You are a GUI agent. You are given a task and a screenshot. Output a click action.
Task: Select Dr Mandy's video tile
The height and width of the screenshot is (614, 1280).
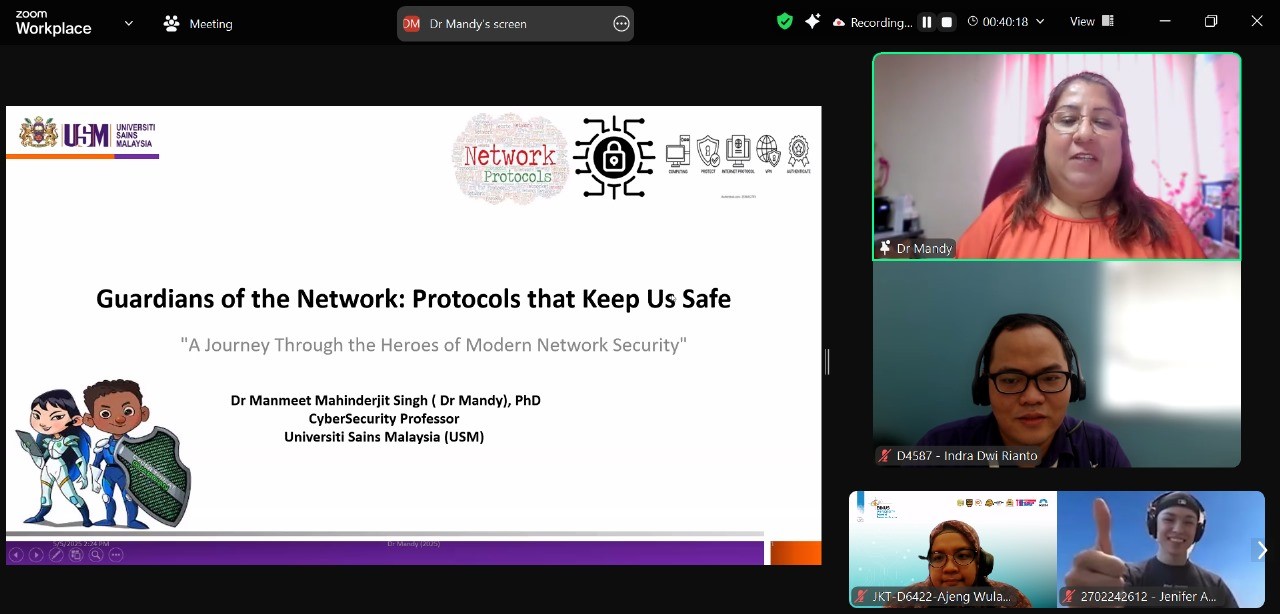(1057, 156)
